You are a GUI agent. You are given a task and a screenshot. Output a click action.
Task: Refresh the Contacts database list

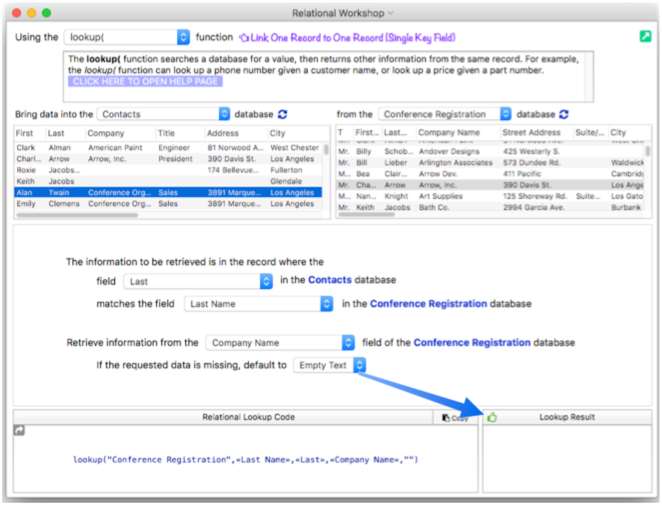(x=282, y=115)
